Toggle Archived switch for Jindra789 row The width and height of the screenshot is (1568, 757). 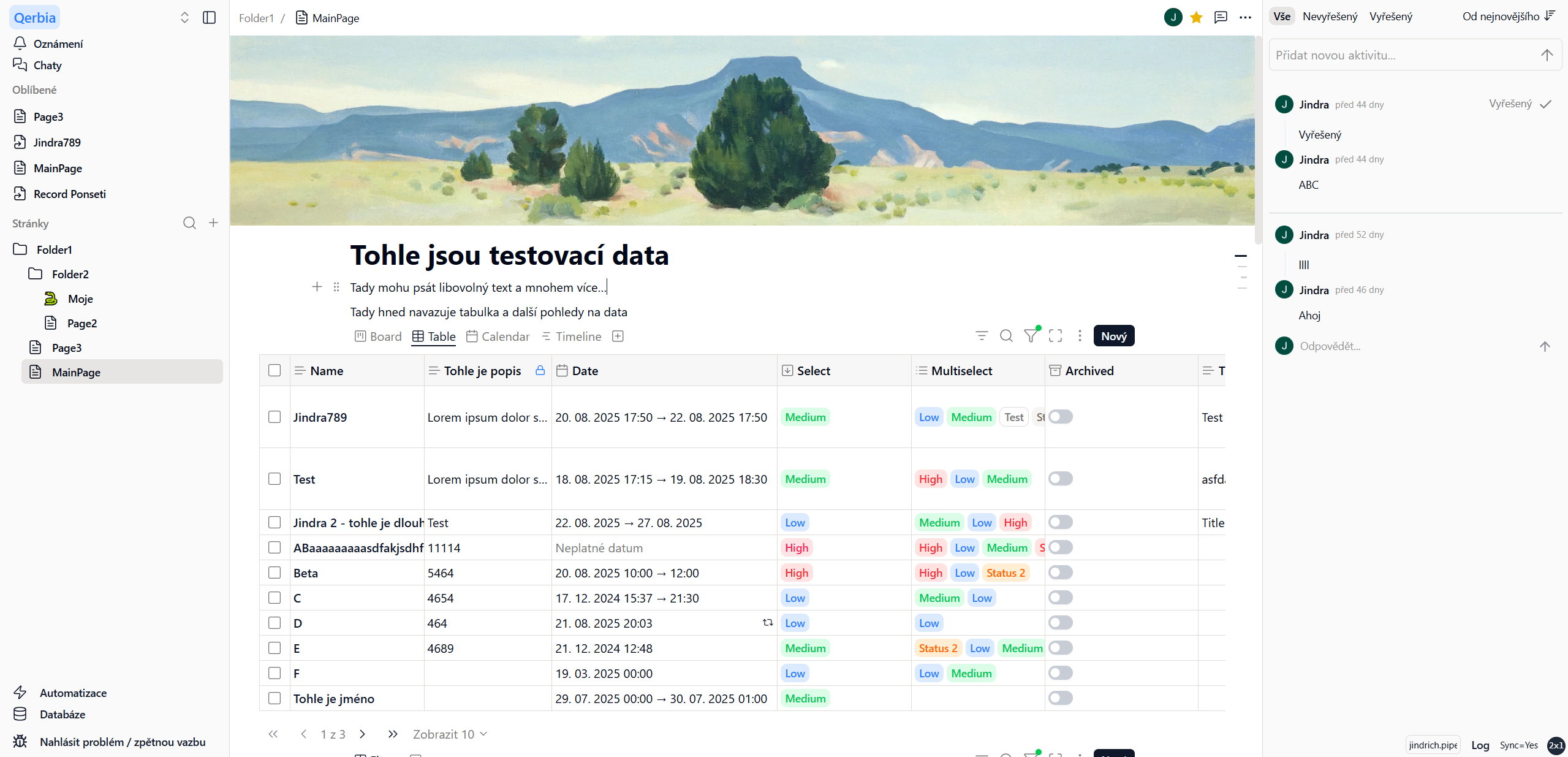pos(1060,417)
